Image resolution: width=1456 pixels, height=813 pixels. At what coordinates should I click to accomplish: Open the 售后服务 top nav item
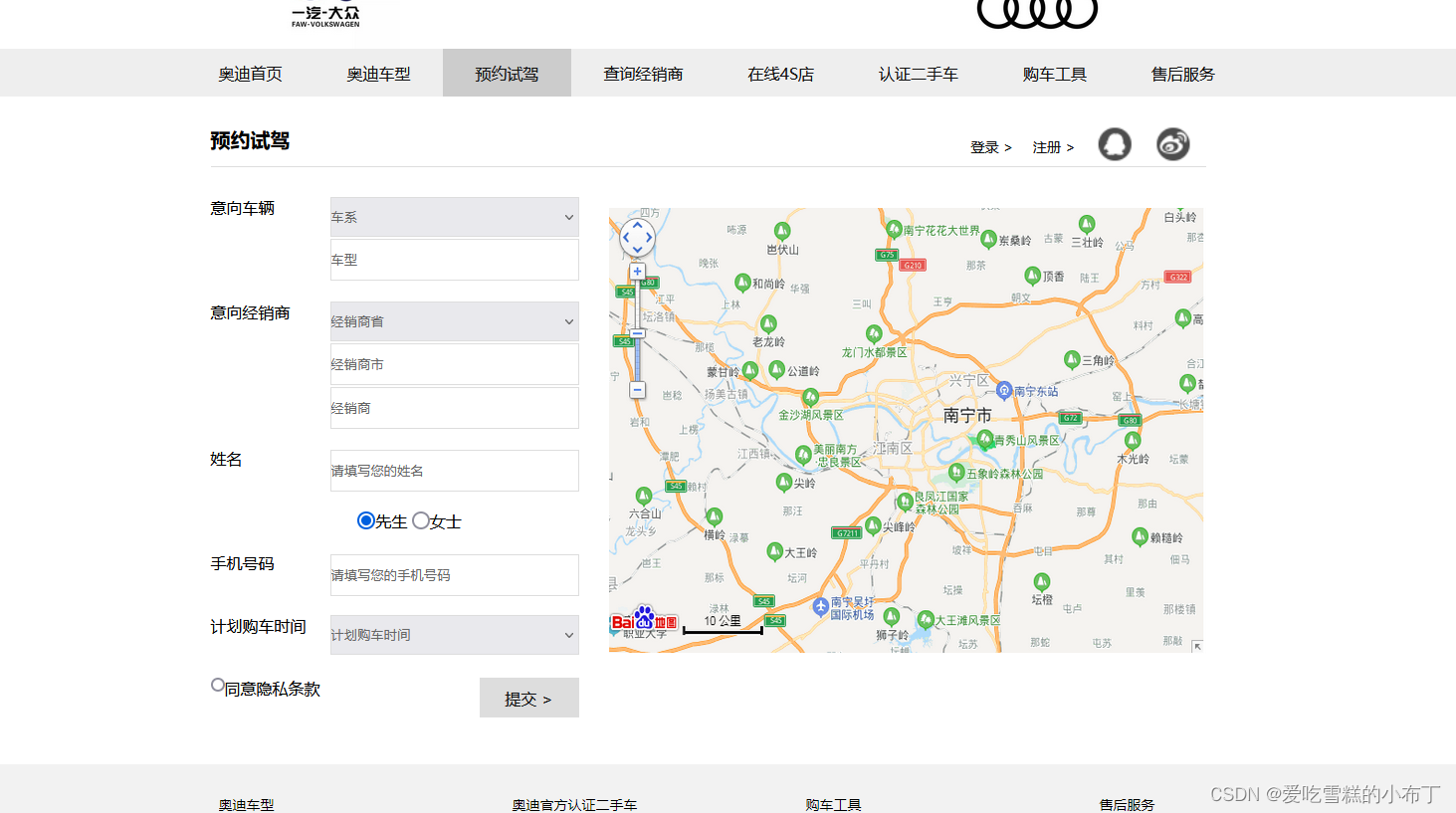[1183, 74]
